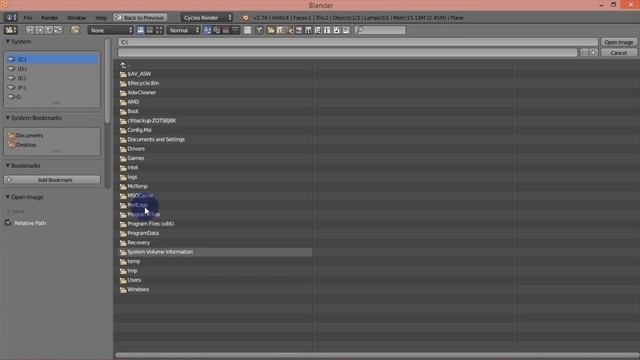Go back to previous folder arrow

coord(30,30)
